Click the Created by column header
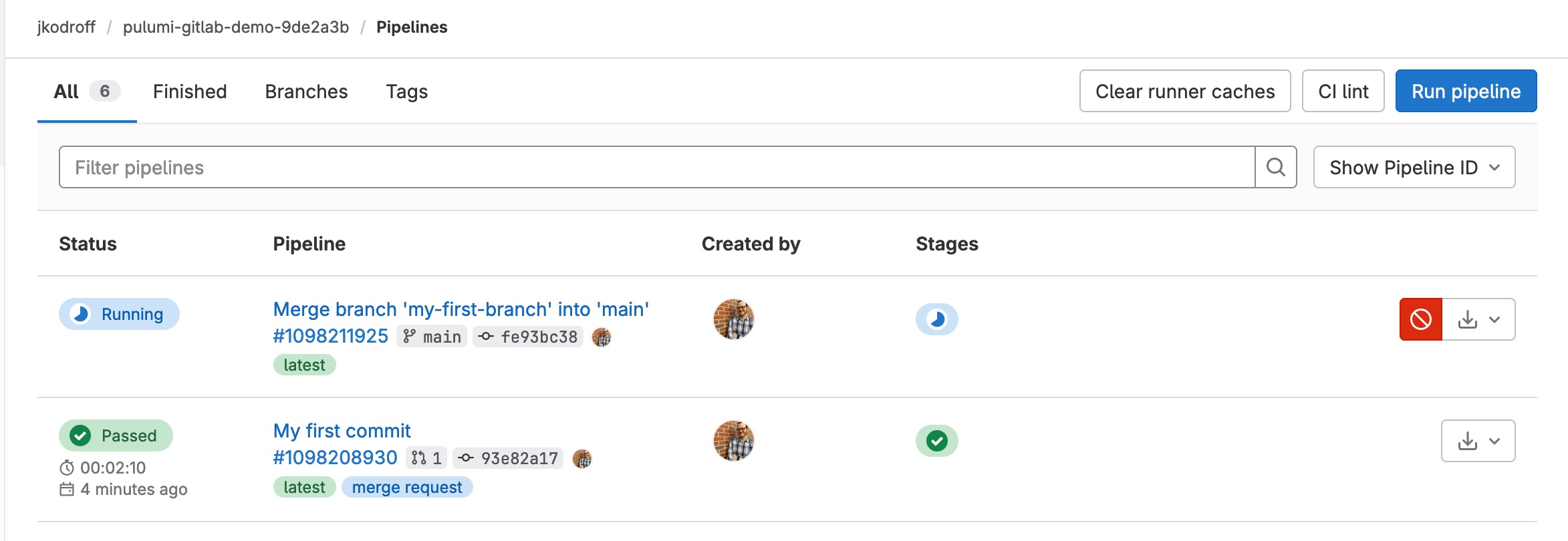The width and height of the screenshot is (1568, 541). [x=751, y=244]
